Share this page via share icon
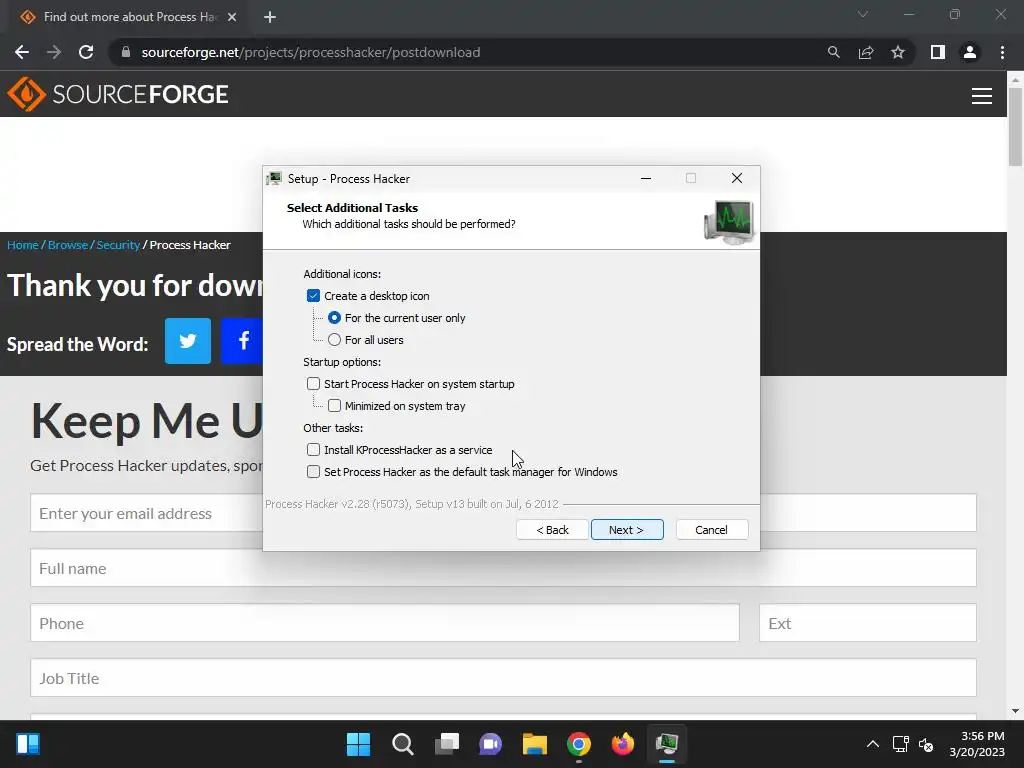This screenshot has height=768, width=1024. (866, 52)
